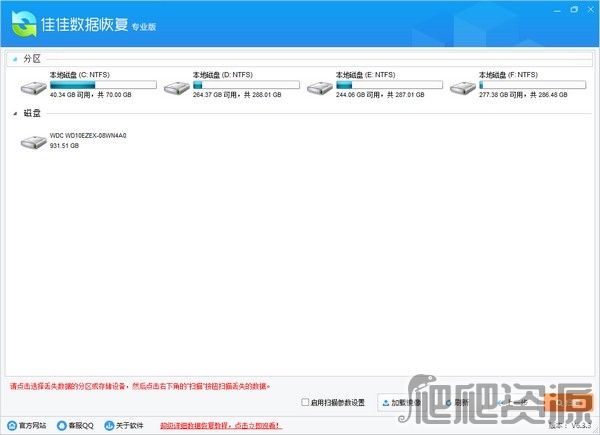Go back with the 上一步 button
This screenshot has width=600, height=435.
click(512, 402)
